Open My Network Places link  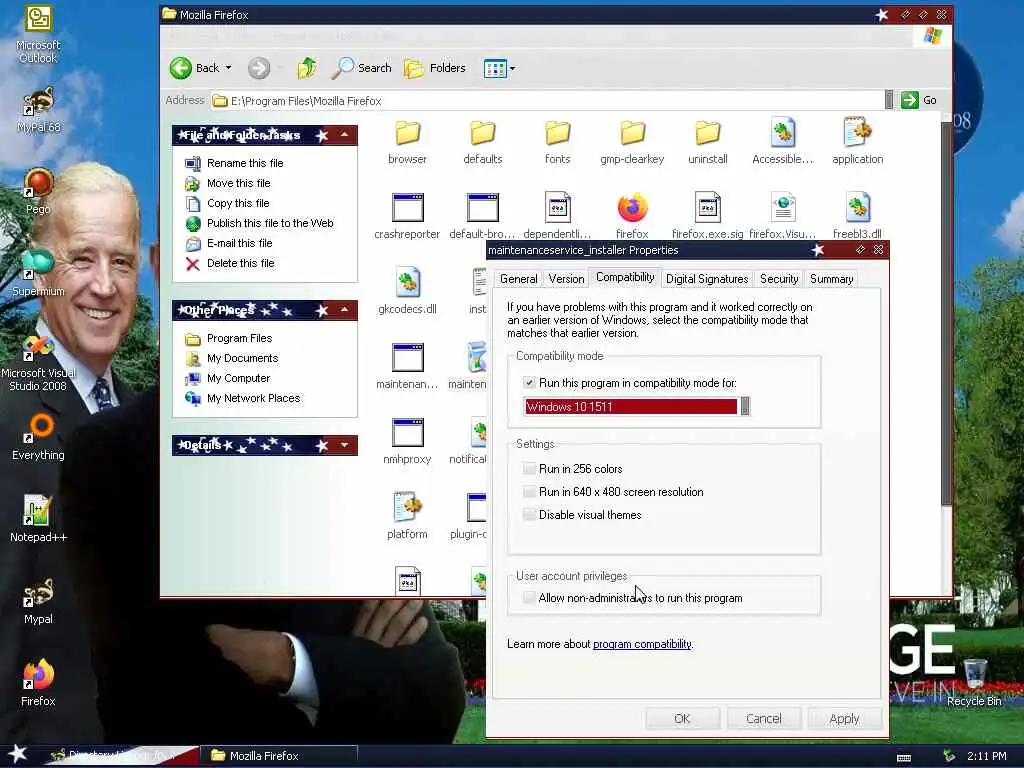(x=253, y=398)
